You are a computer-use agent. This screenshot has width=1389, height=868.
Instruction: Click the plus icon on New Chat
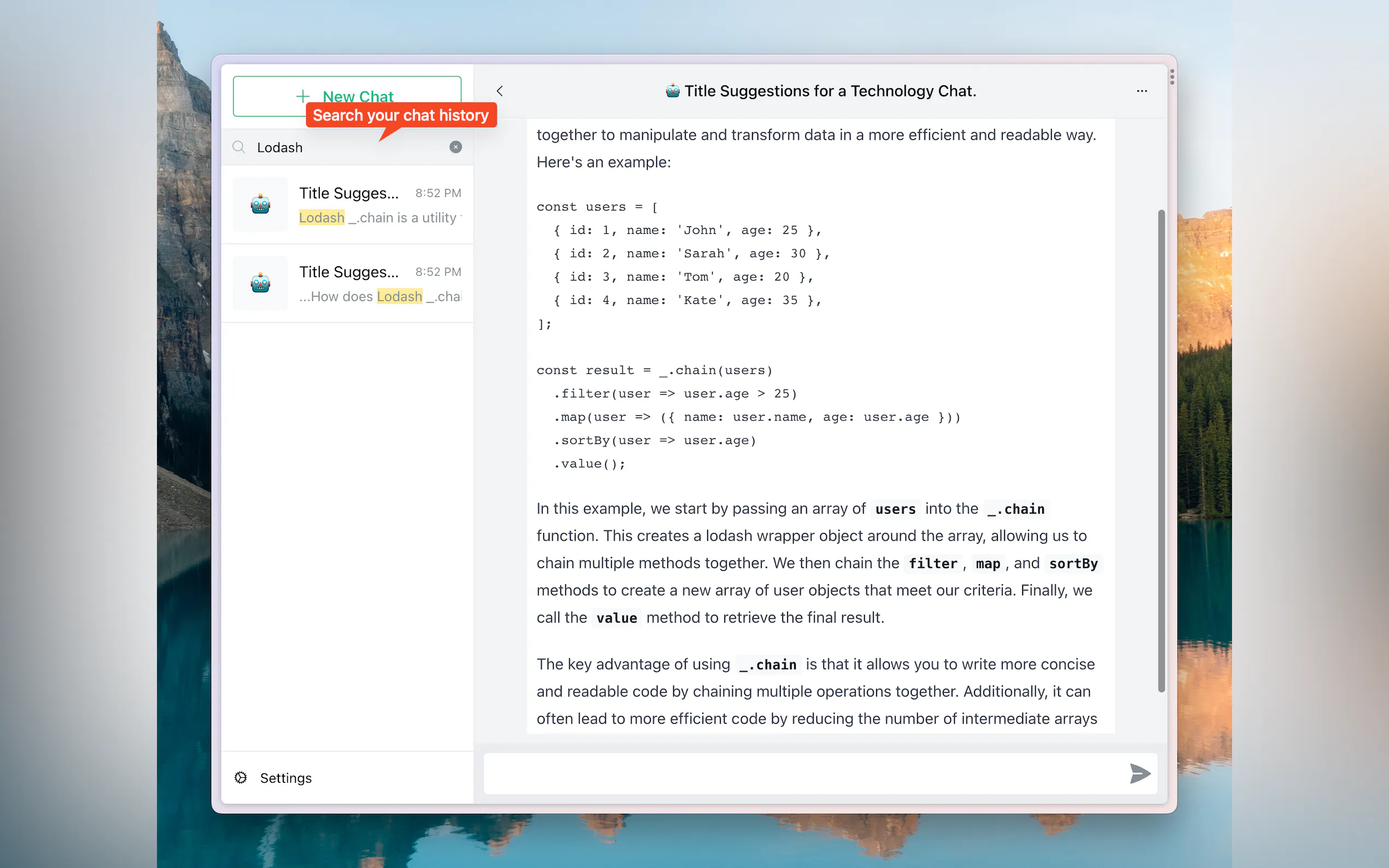coord(302,96)
